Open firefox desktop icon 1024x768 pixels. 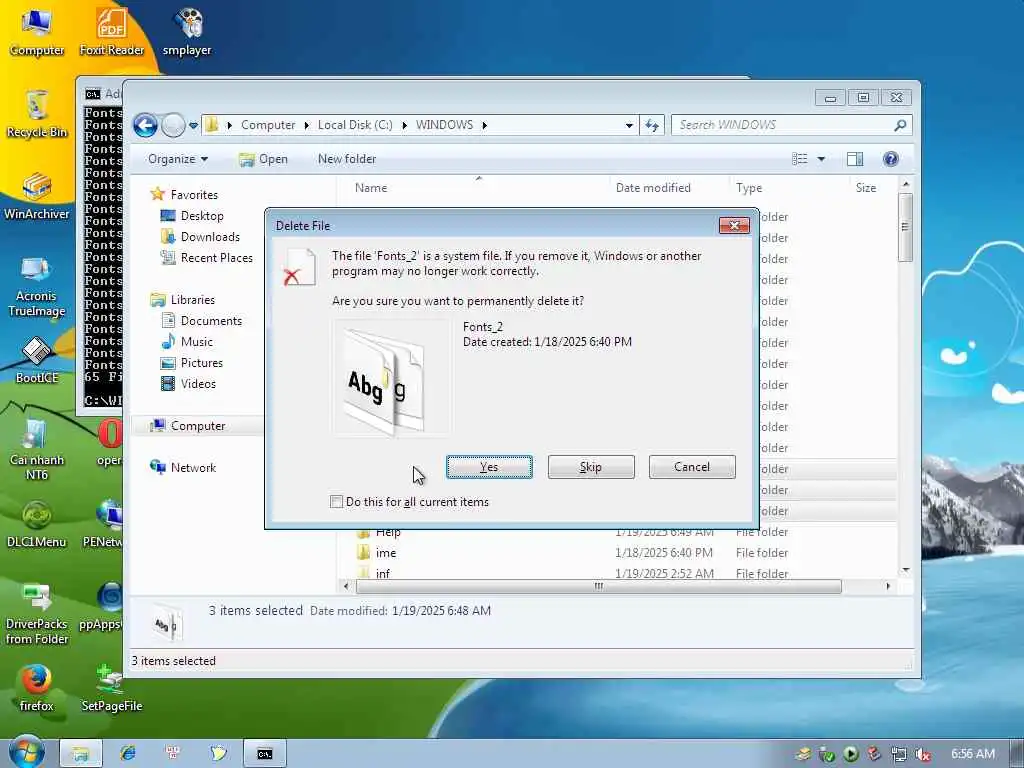point(37,688)
